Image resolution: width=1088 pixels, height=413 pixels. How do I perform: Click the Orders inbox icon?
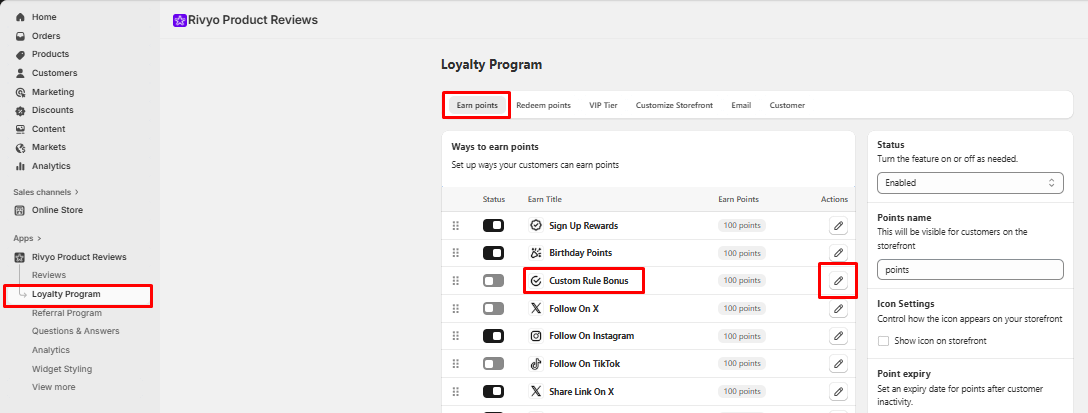click(20, 36)
